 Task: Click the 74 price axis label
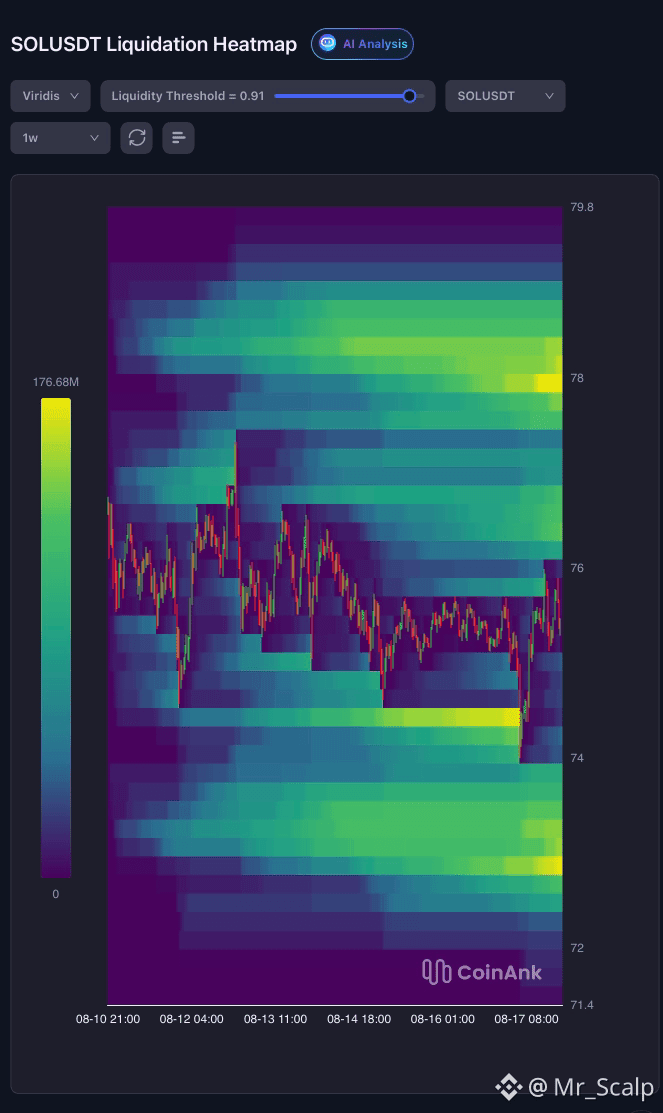pyautogui.click(x=577, y=758)
